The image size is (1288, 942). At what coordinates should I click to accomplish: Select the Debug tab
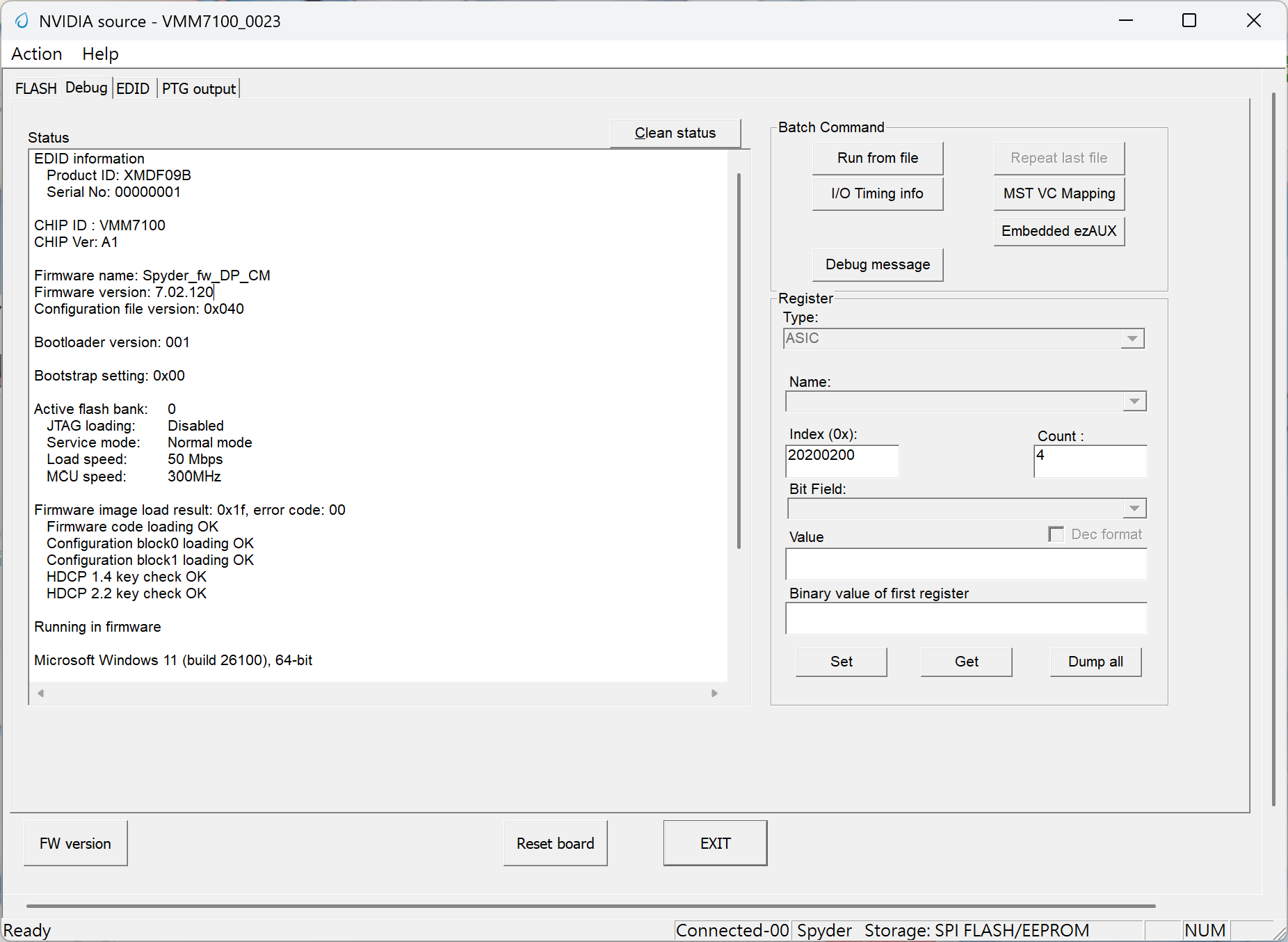click(x=86, y=88)
